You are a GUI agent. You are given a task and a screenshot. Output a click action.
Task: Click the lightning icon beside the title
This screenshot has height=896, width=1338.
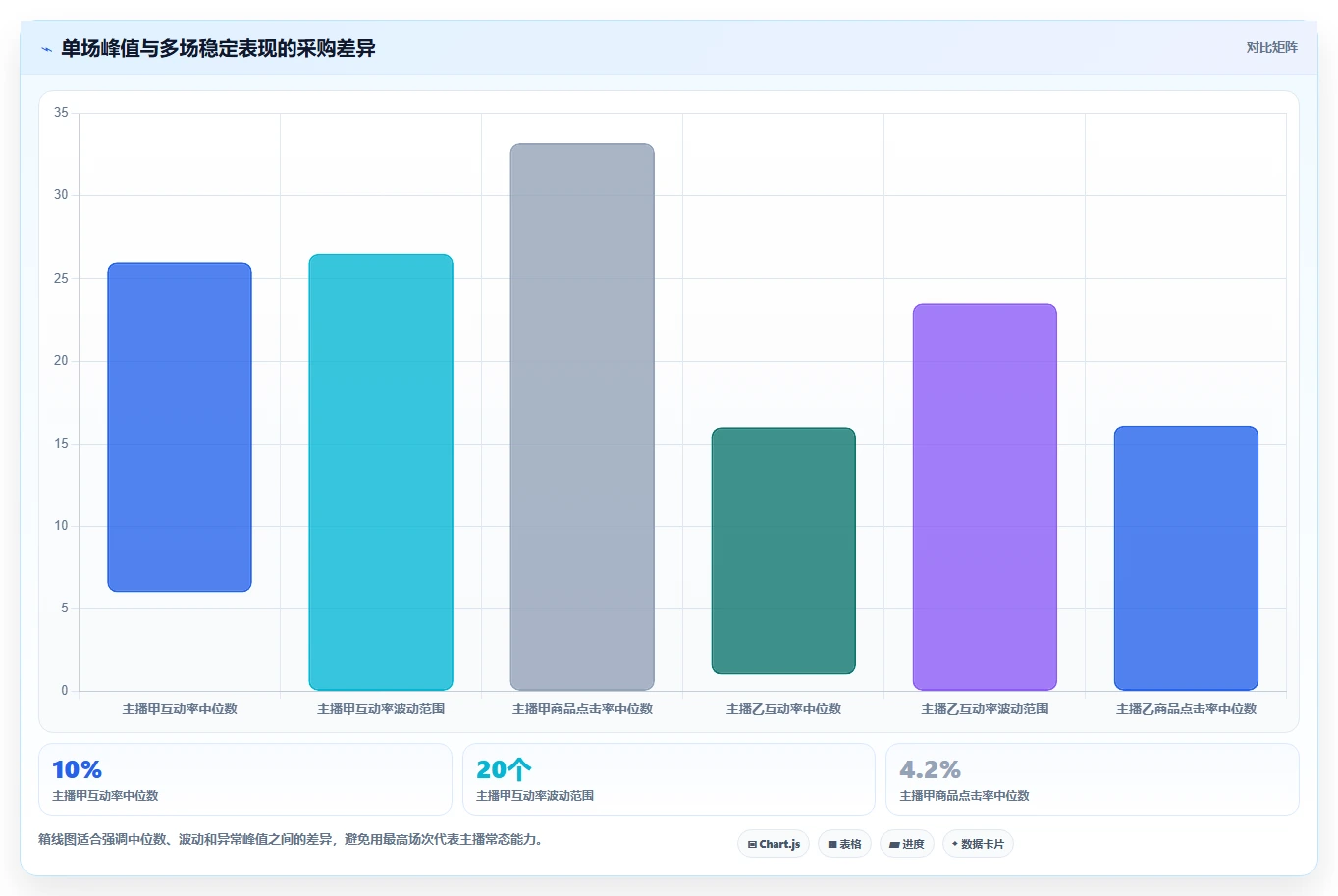[x=46, y=49]
